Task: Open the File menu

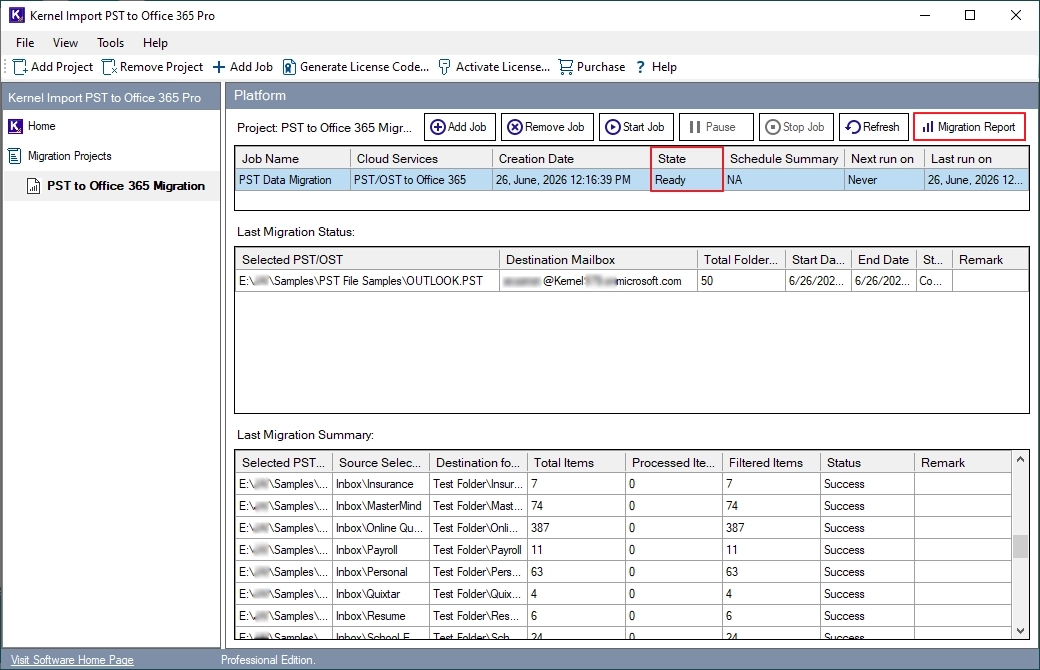Action: point(25,42)
